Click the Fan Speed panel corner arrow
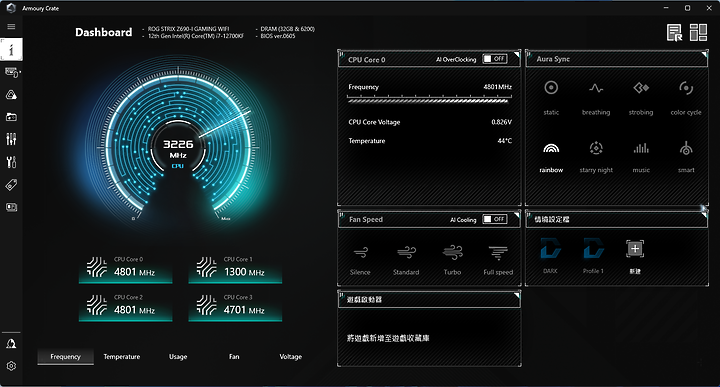This screenshot has width=720, height=387. [x=517, y=215]
